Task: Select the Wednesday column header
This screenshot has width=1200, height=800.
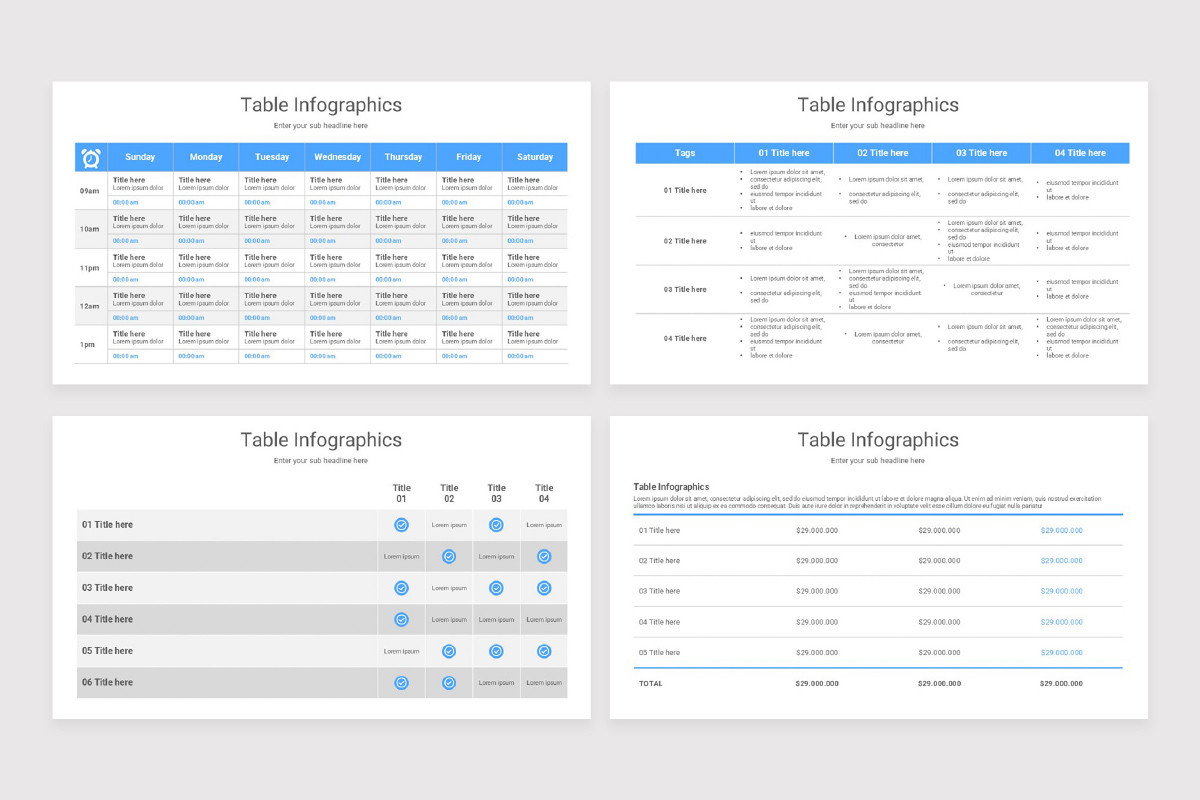Action: (x=337, y=157)
